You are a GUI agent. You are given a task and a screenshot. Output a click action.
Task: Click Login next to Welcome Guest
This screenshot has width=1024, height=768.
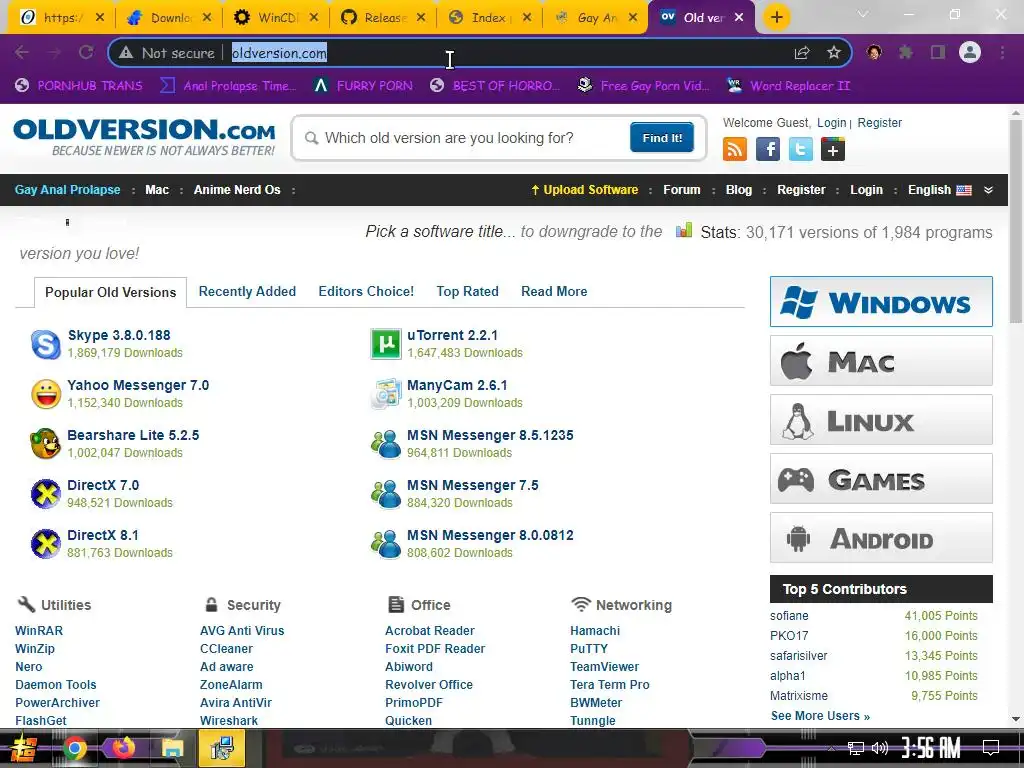tap(831, 123)
